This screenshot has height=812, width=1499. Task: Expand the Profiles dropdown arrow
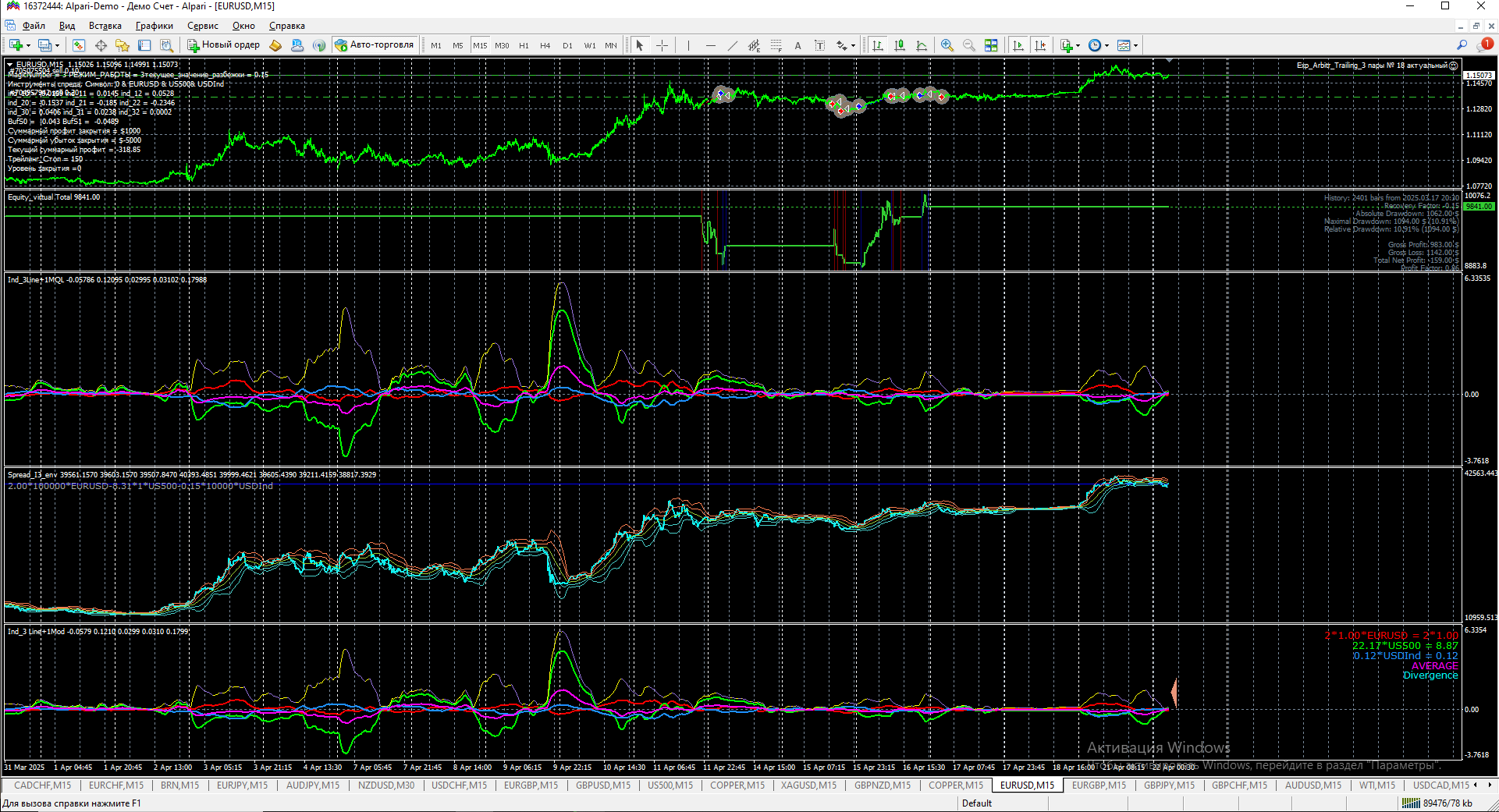point(57,45)
